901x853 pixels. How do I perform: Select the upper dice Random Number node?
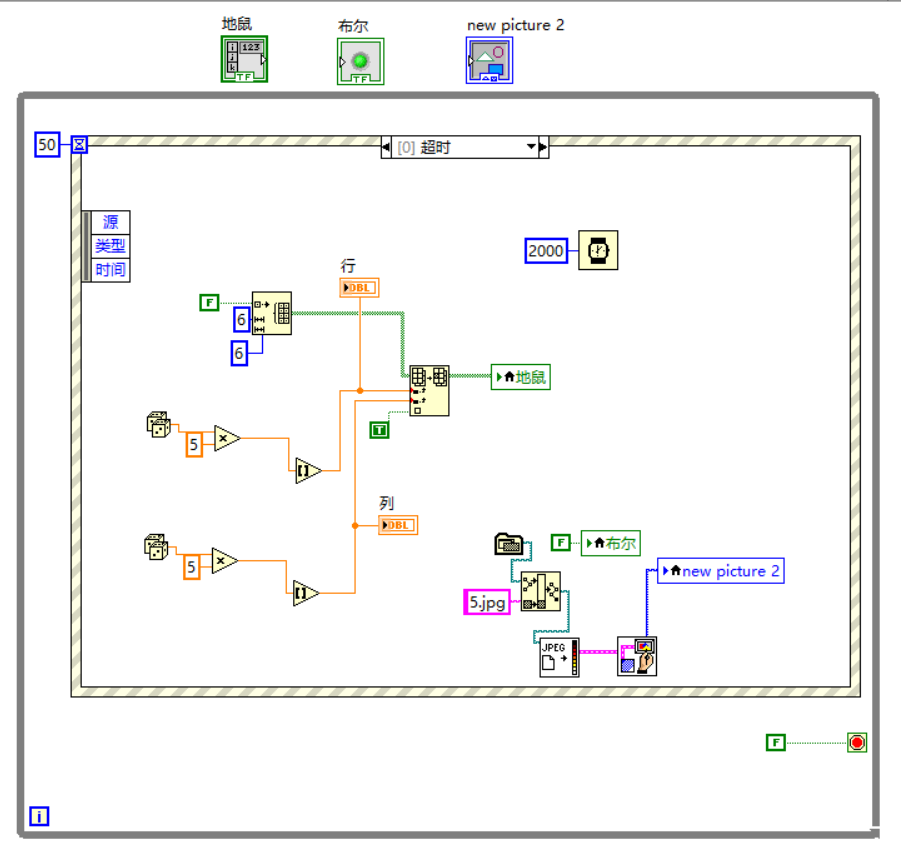coord(157,426)
